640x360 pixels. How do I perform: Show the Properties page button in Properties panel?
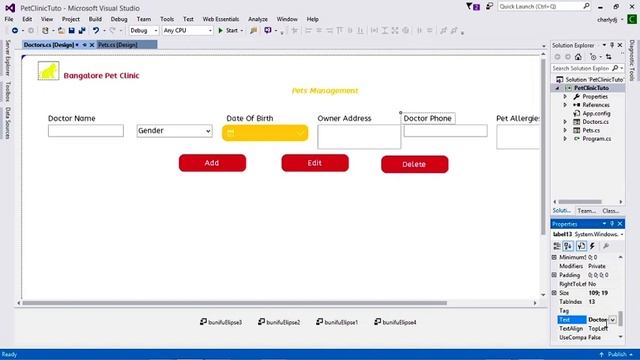point(581,246)
